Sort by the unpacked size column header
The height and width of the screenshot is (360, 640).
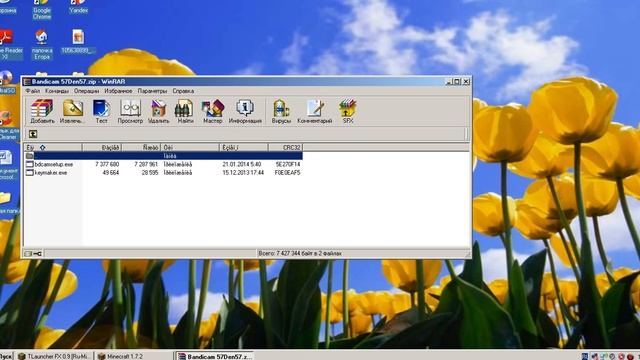pos(102,147)
